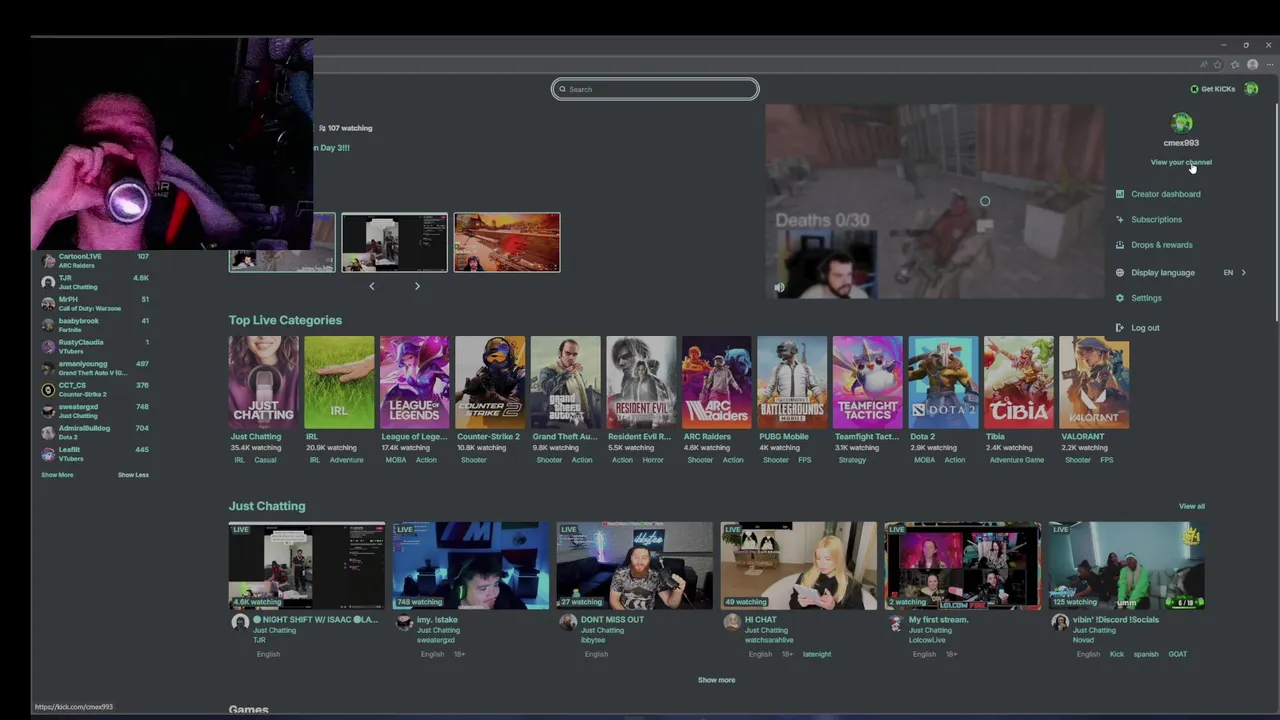This screenshot has height=720, width=1280.
Task: Open sweatergxd sidebar channel entry
Action: pyautogui.click(x=95, y=411)
